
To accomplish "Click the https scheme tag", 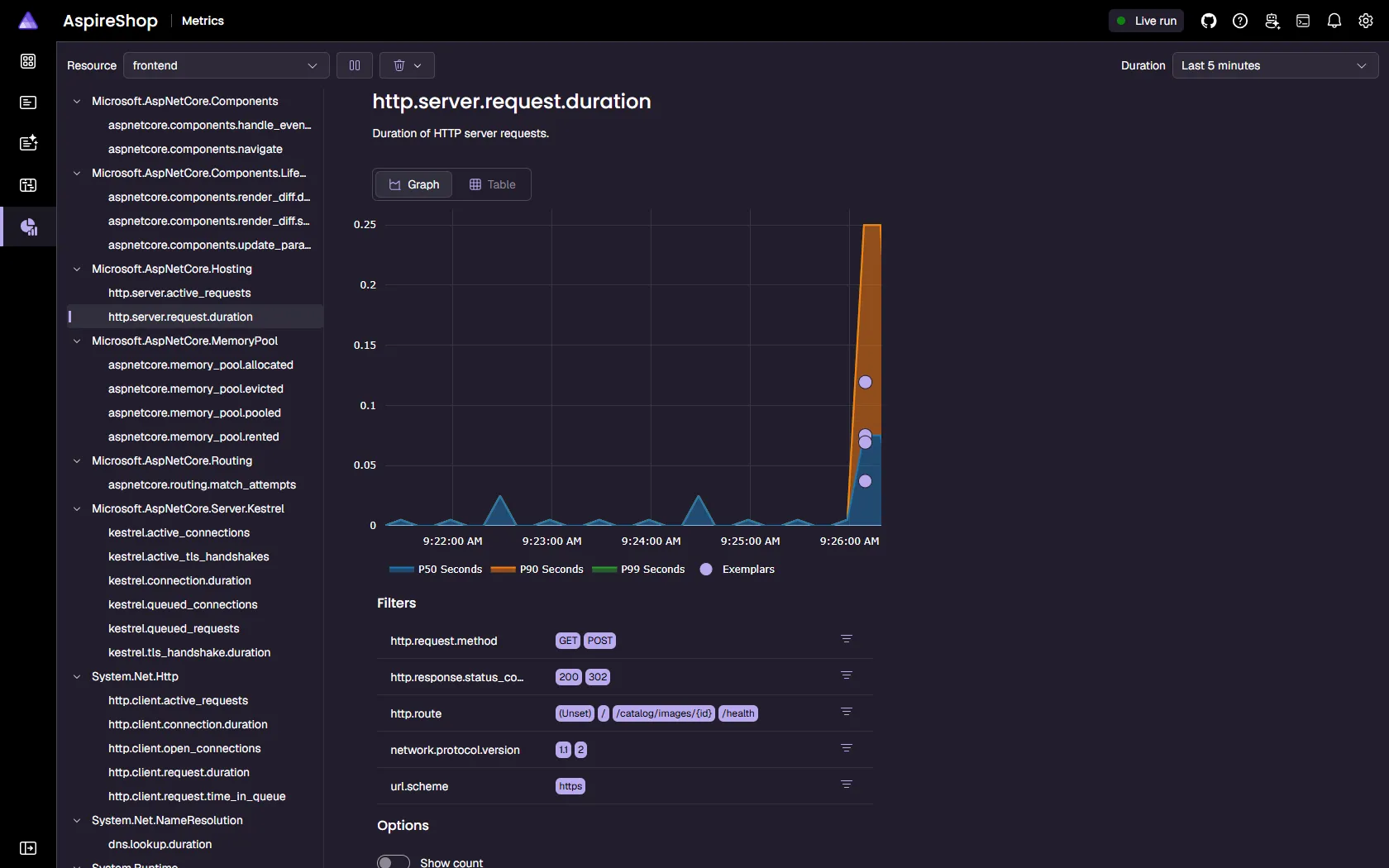I will (570, 786).
